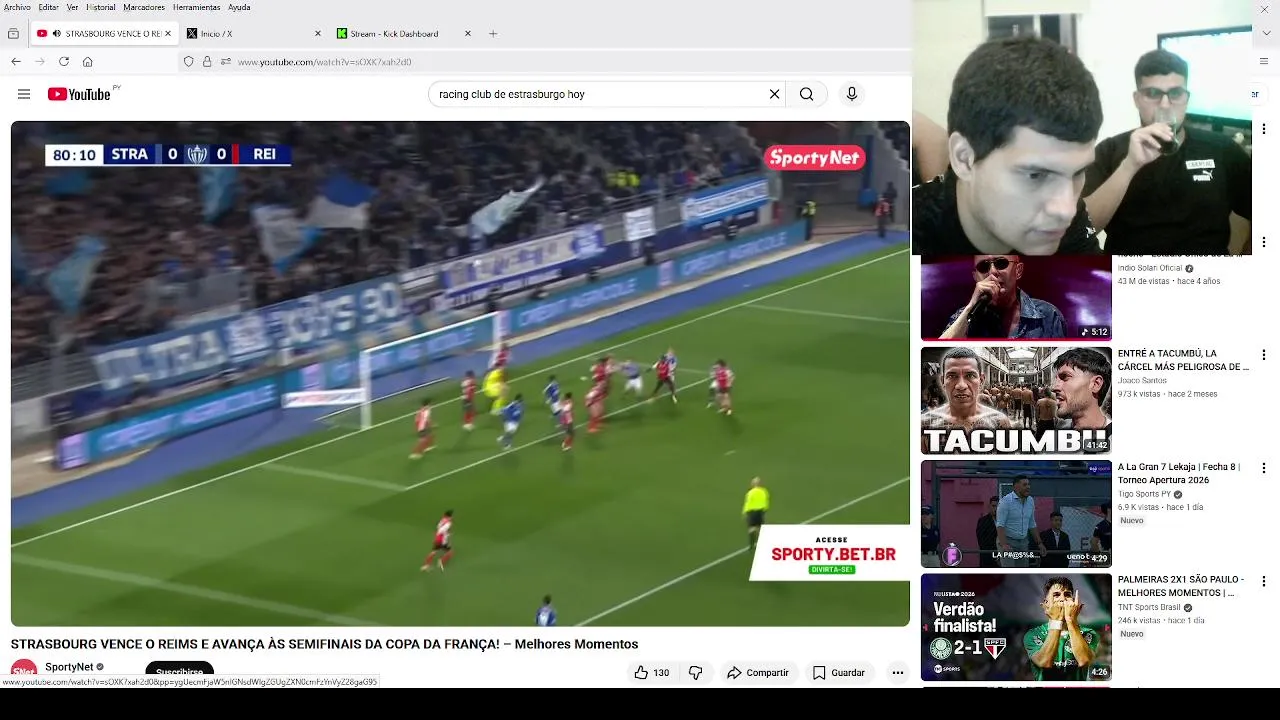Subscribe with the Suscribirse button
This screenshot has height=720, width=1280.
point(180,672)
